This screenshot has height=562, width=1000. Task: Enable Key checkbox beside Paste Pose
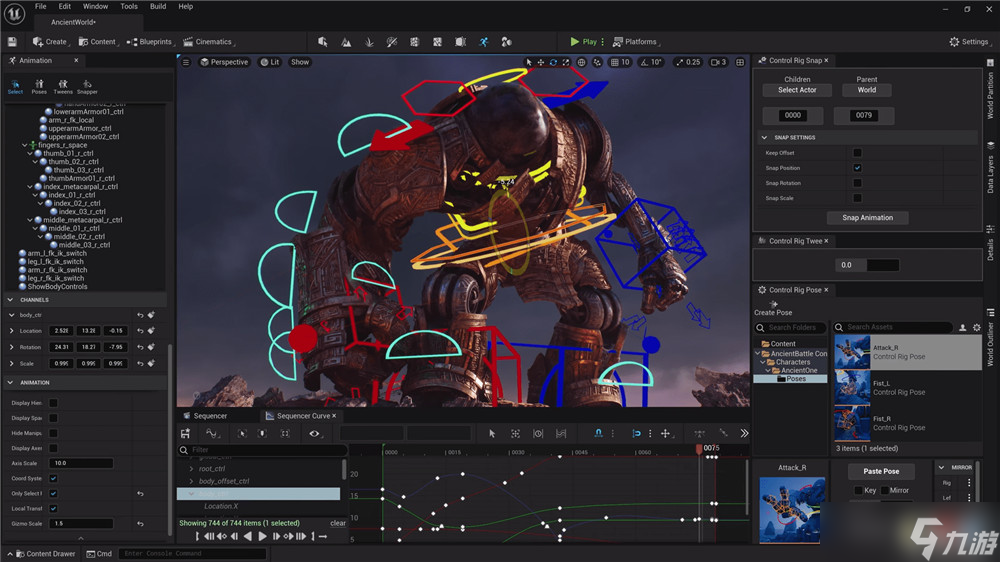858,491
